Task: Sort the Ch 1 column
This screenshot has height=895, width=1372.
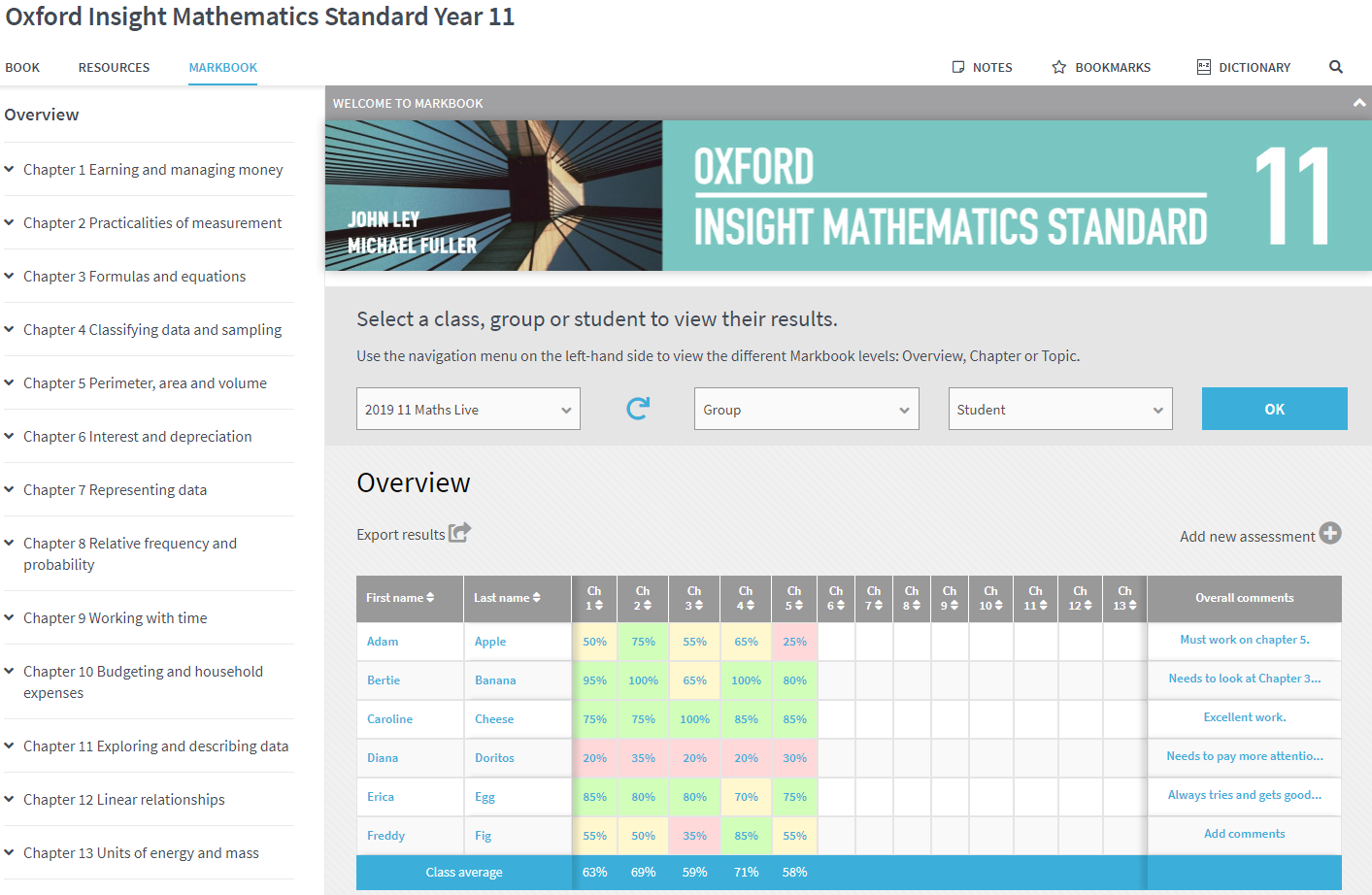Action: point(599,605)
